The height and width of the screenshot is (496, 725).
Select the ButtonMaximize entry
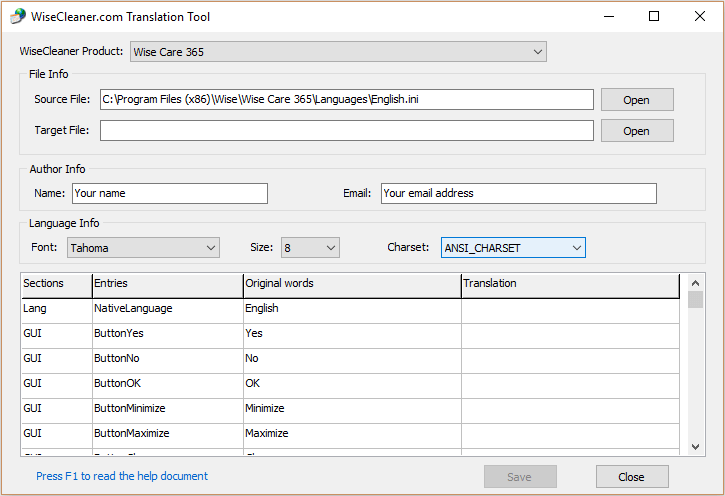(167, 435)
